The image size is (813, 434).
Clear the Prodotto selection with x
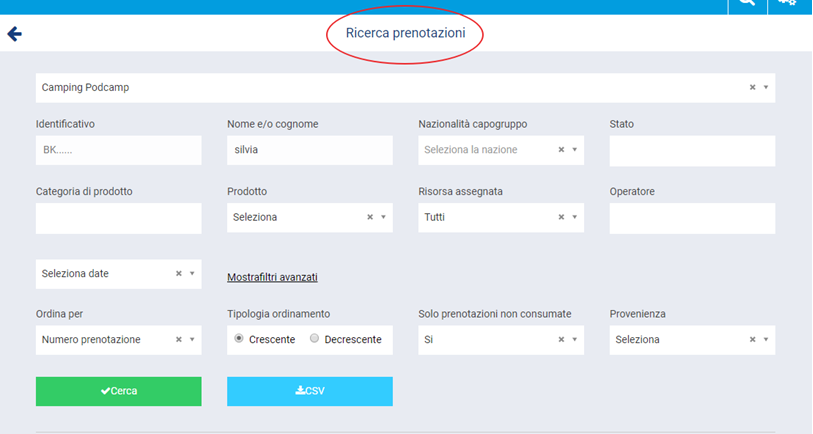[x=370, y=217]
